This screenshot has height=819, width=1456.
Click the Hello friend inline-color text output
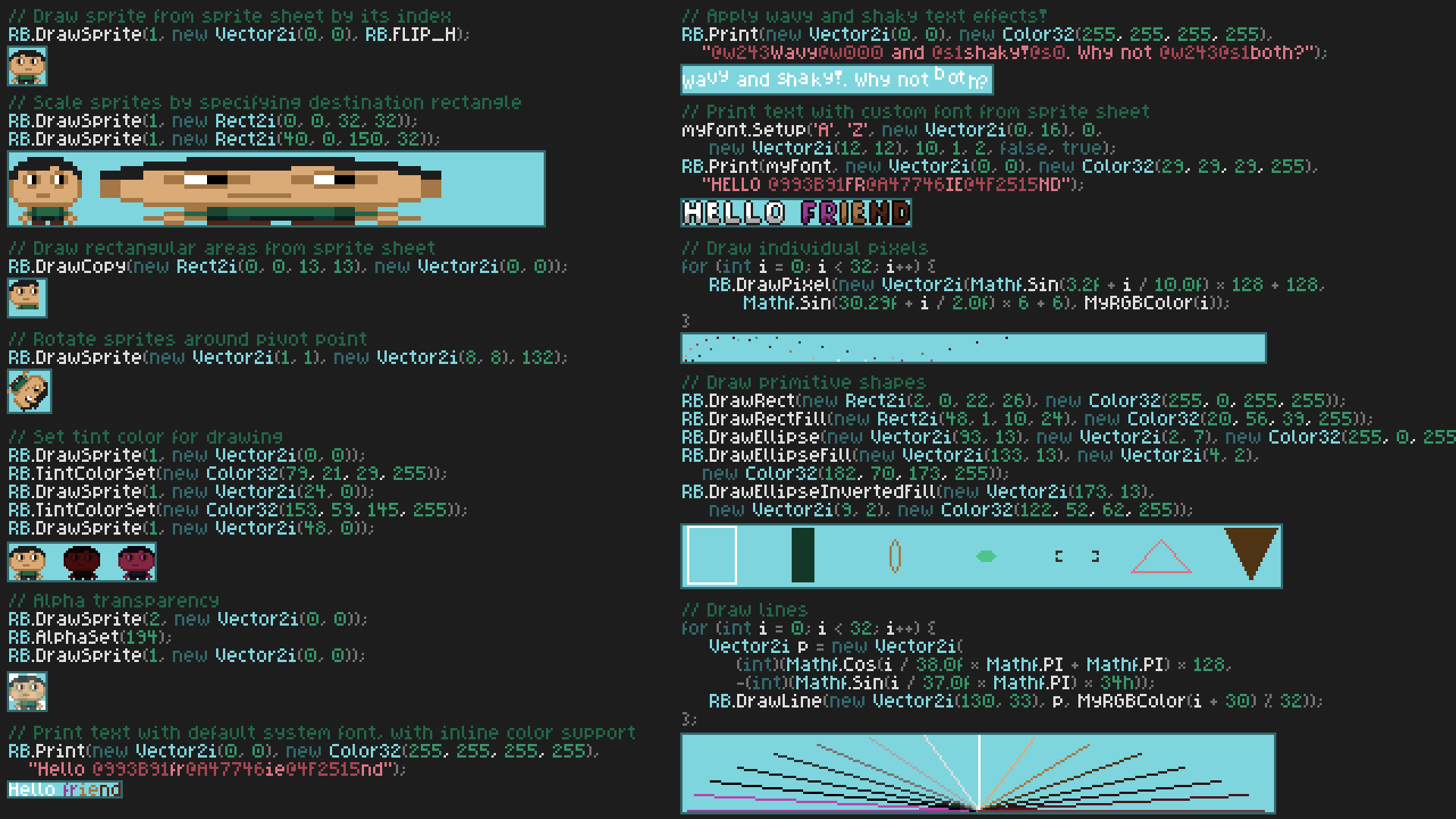[x=64, y=789]
